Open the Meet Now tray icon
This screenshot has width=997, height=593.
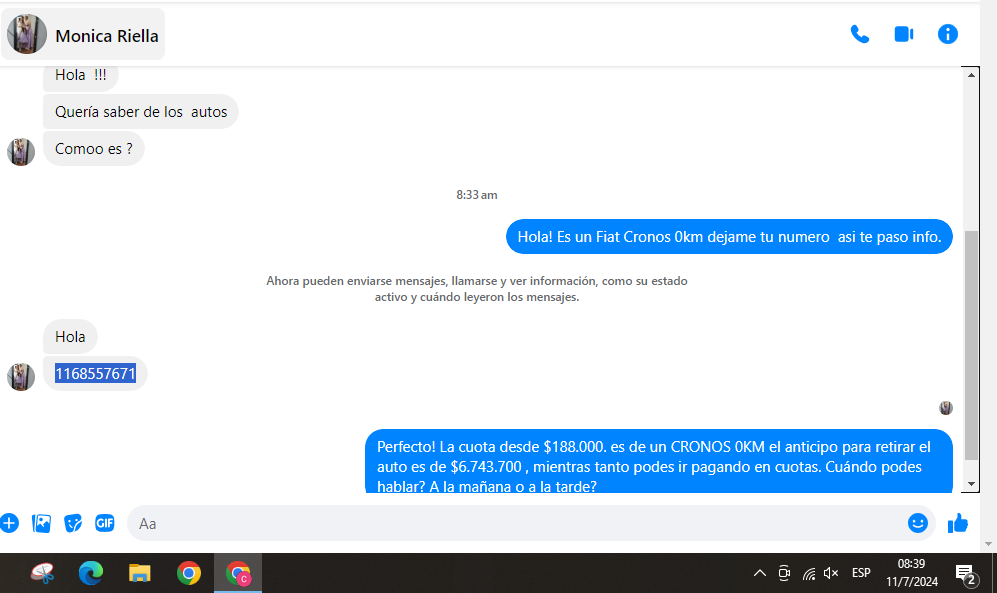click(784, 573)
